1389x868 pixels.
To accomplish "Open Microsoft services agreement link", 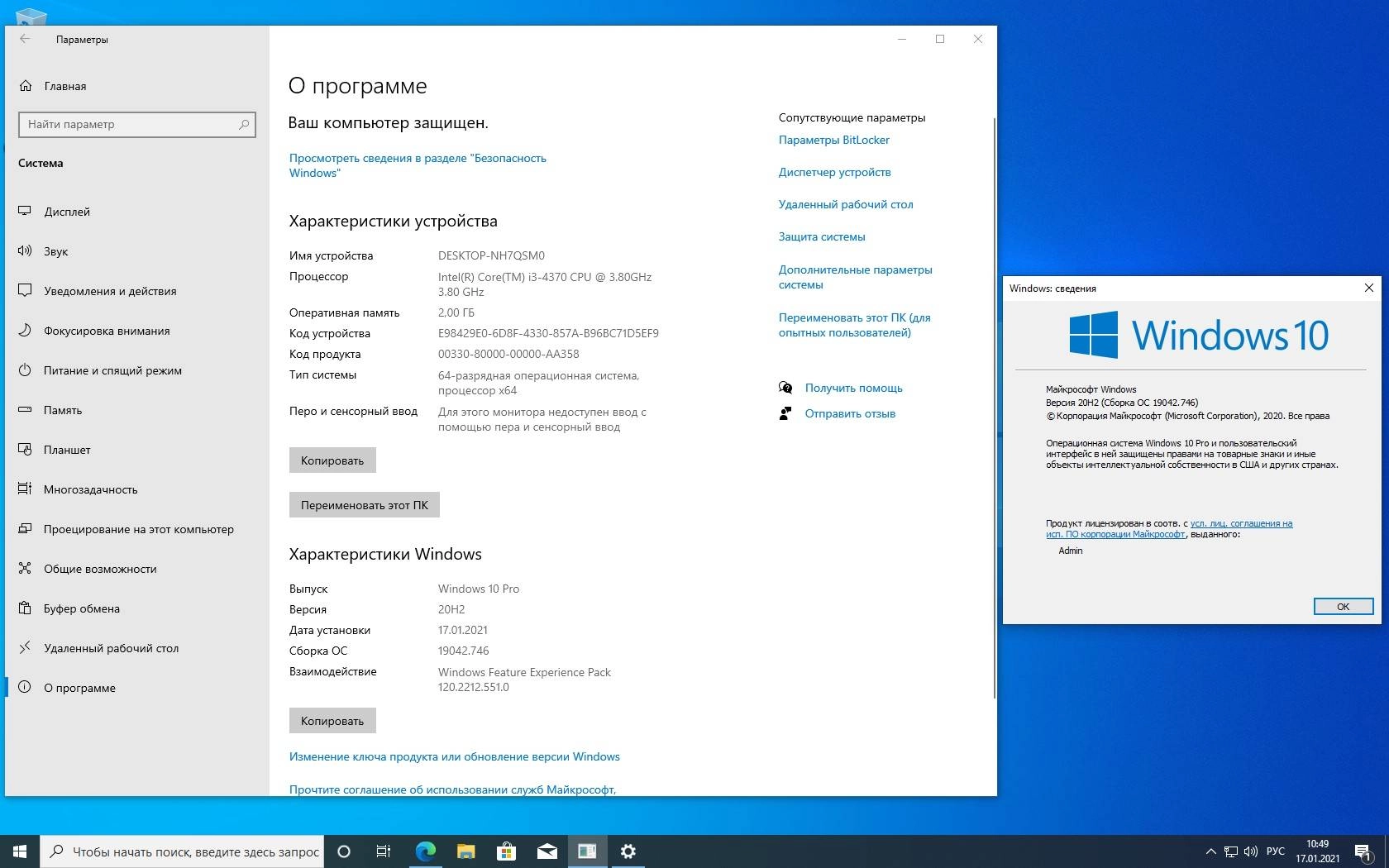I will point(453,789).
